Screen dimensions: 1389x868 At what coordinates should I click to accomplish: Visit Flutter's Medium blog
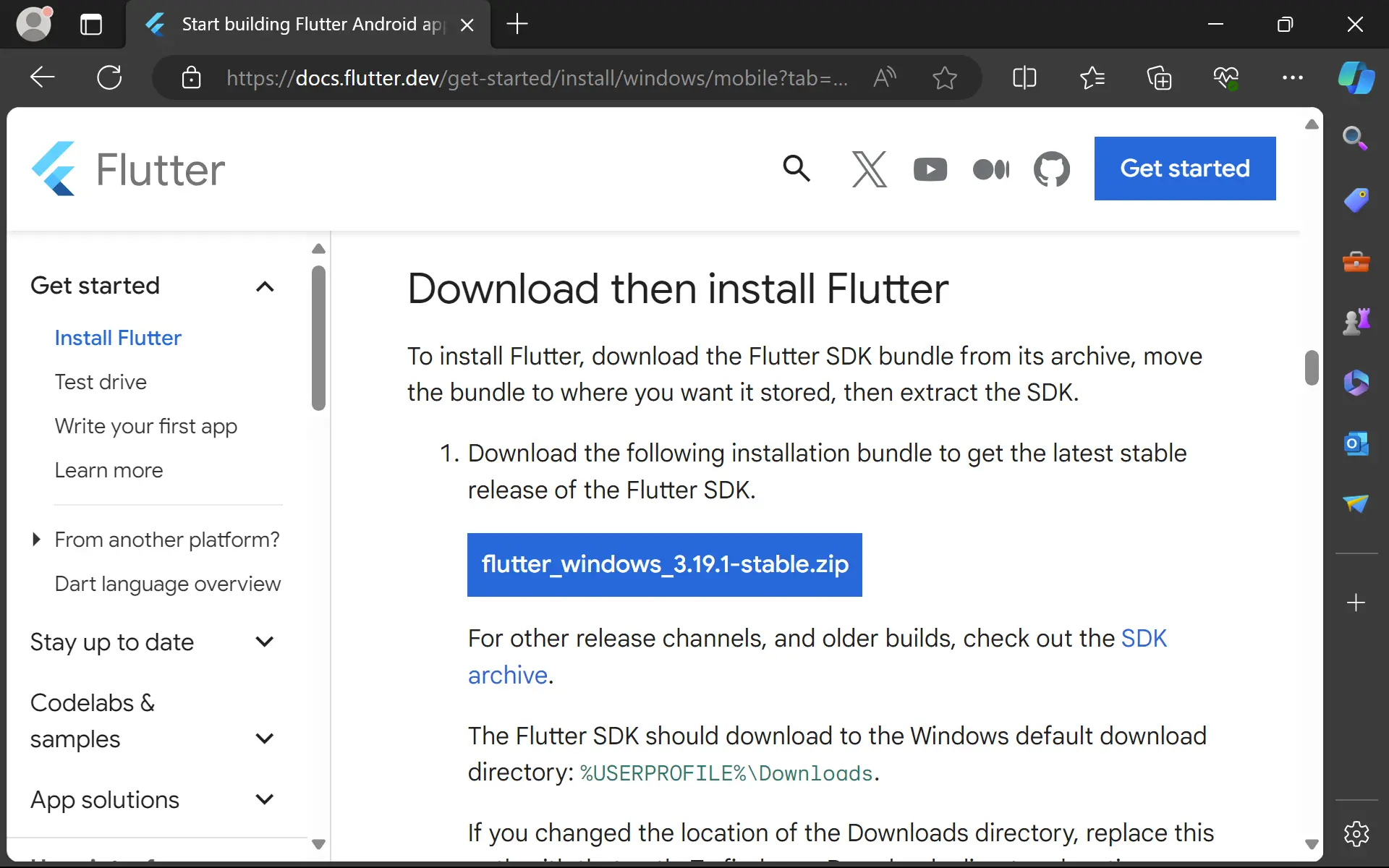(x=991, y=169)
